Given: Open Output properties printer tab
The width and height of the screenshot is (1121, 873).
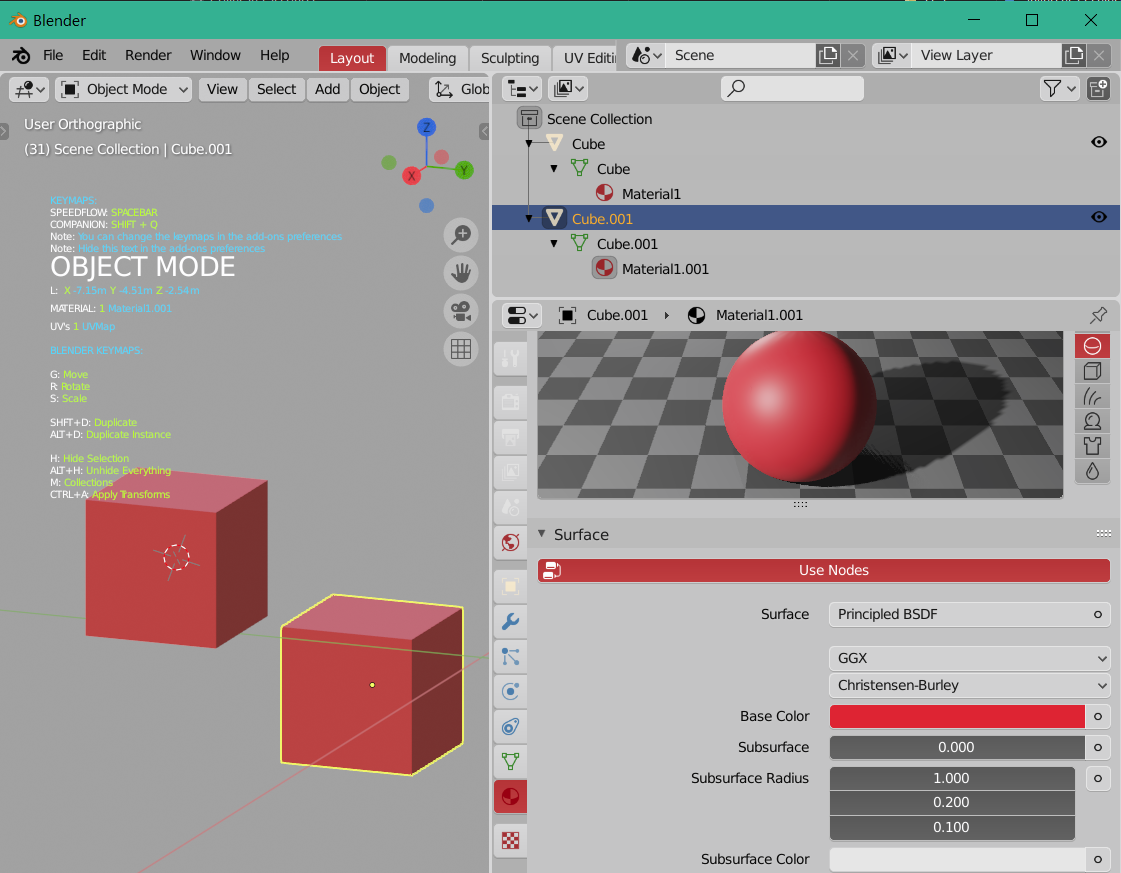Looking at the screenshot, I should [x=510, y=436].
